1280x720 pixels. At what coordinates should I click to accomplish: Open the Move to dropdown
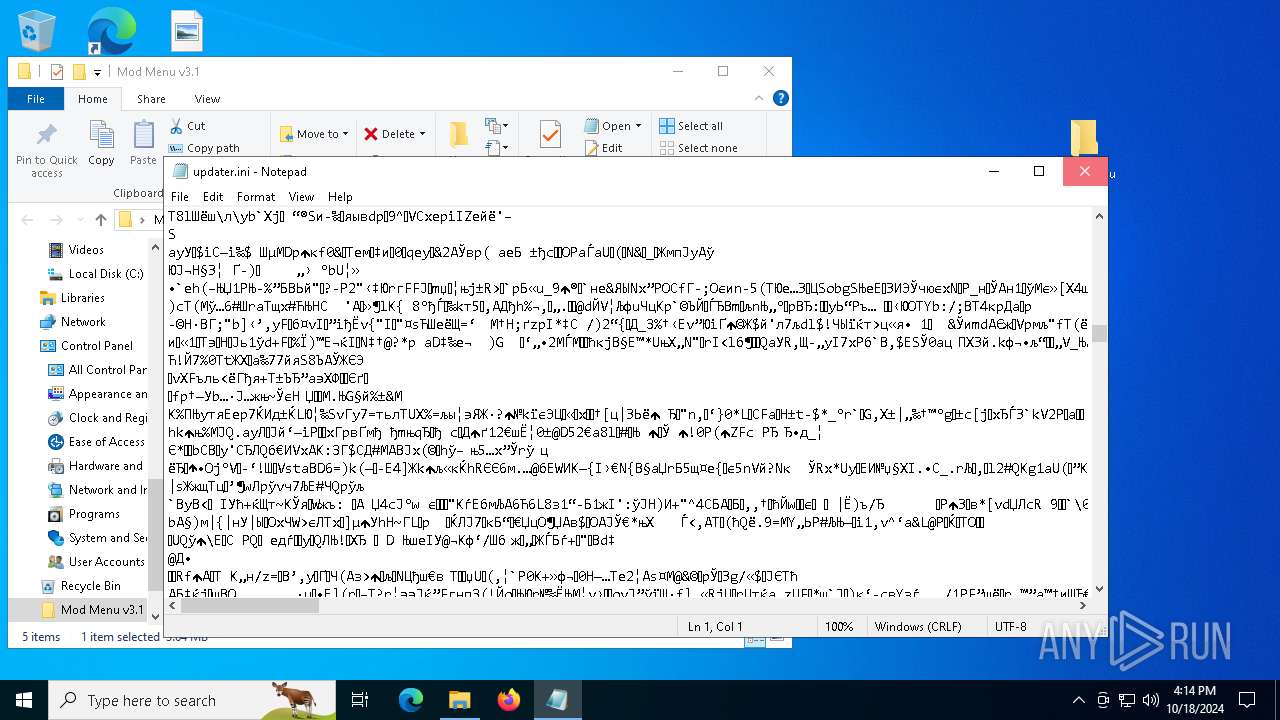(x=314, y=134)
